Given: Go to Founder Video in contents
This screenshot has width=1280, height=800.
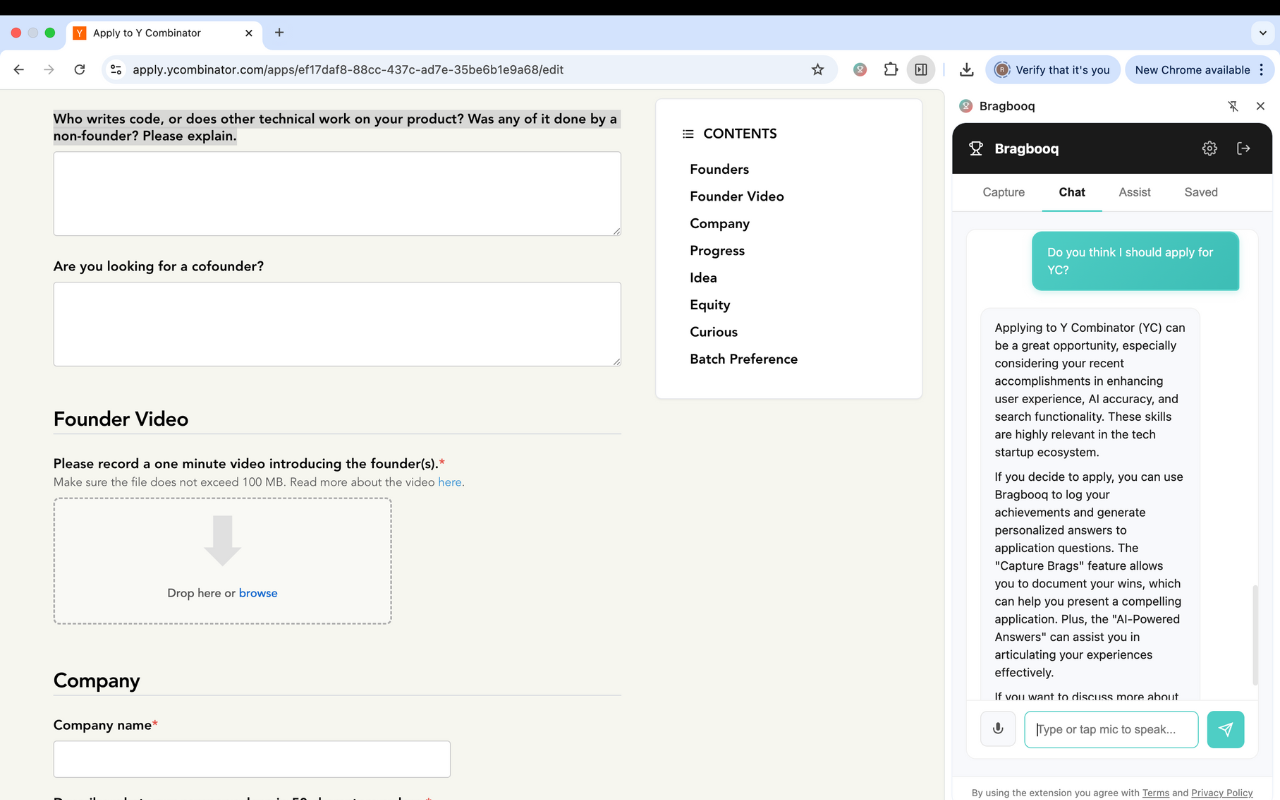Looking at the screenshot, I should [737, 196].
